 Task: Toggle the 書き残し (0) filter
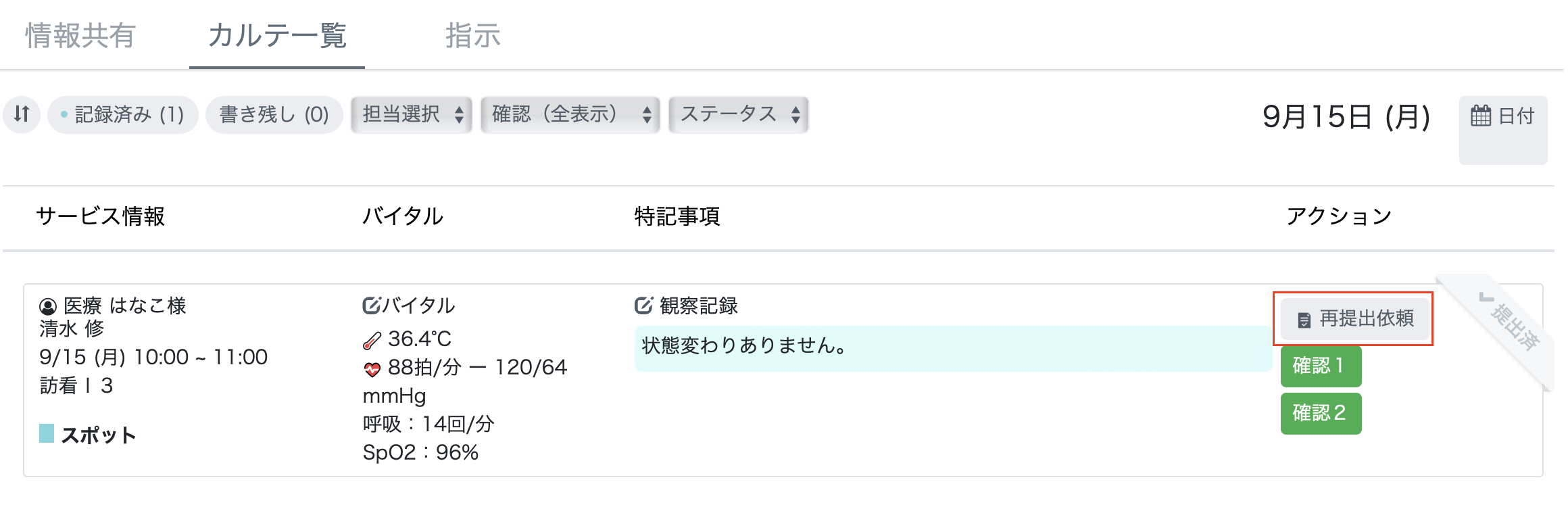pos(274,114)
